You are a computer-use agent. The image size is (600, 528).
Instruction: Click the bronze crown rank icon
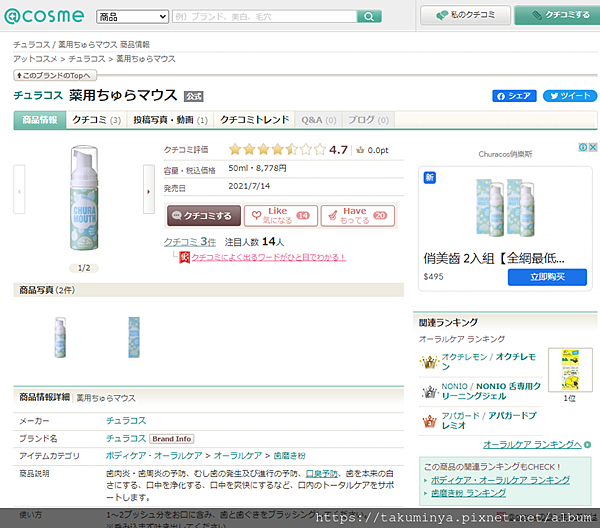point(429,421)
